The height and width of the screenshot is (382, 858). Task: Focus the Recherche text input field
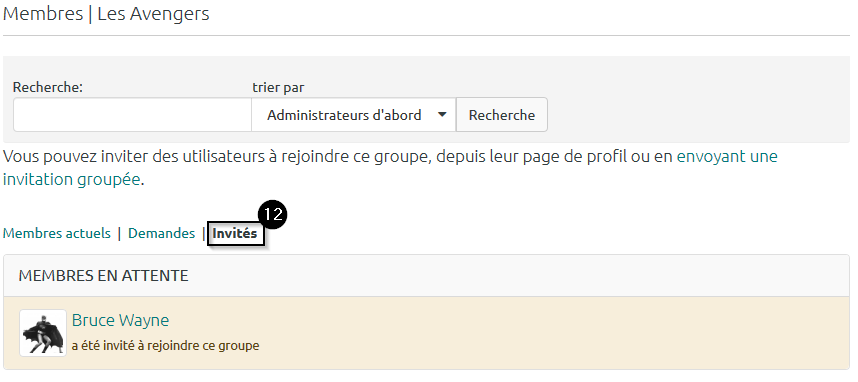(132, 115)
